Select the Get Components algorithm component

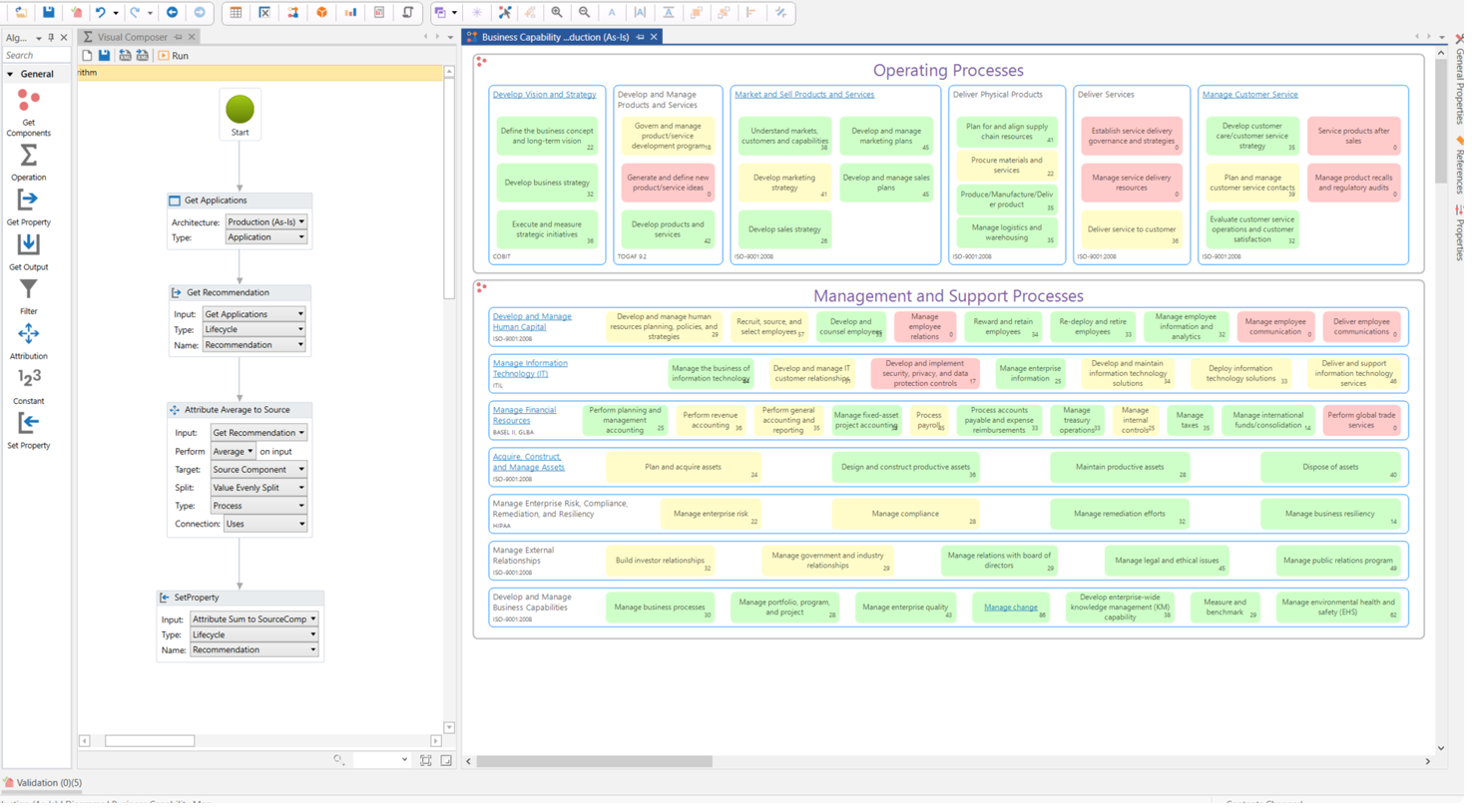point(28,112)
